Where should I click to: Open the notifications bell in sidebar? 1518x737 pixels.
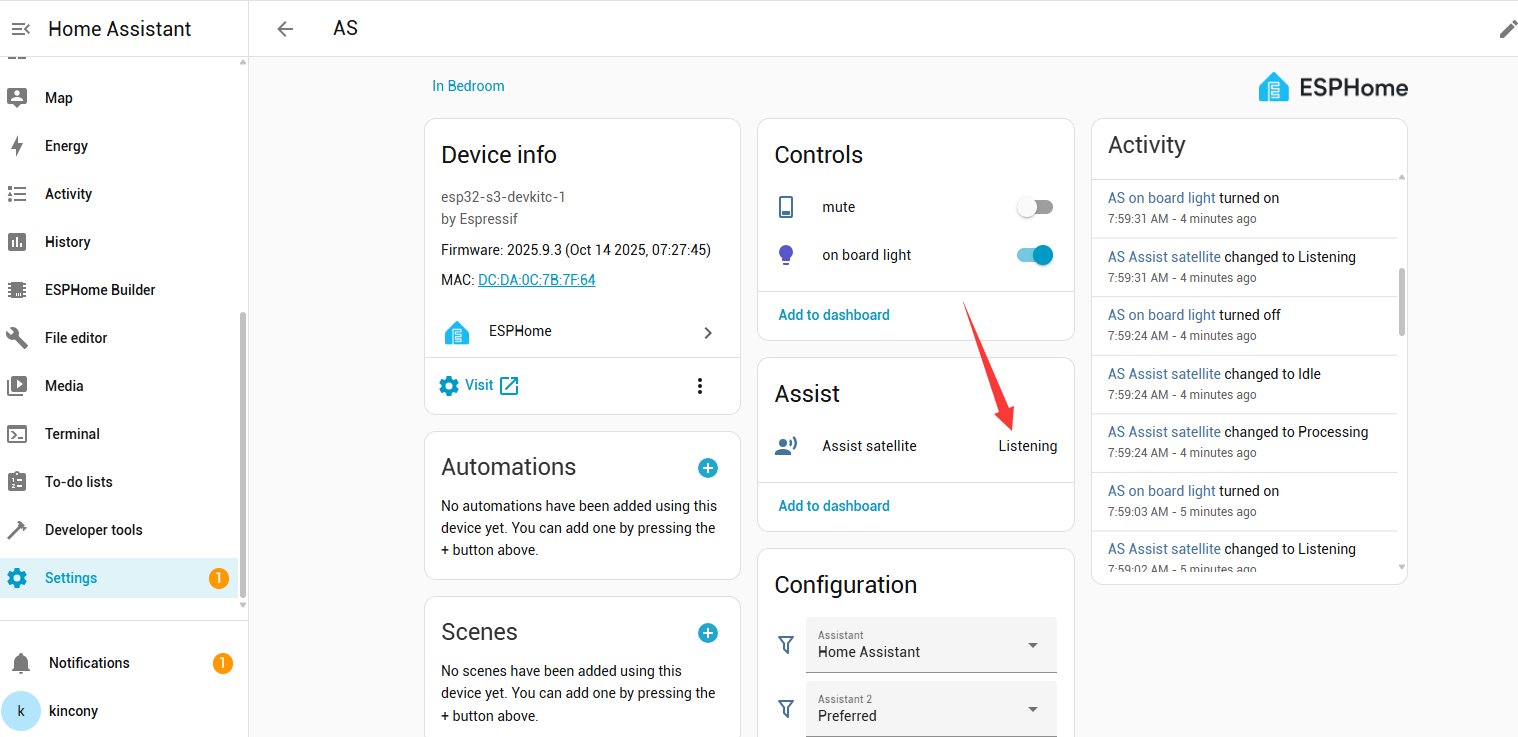[x=21, y=663]
